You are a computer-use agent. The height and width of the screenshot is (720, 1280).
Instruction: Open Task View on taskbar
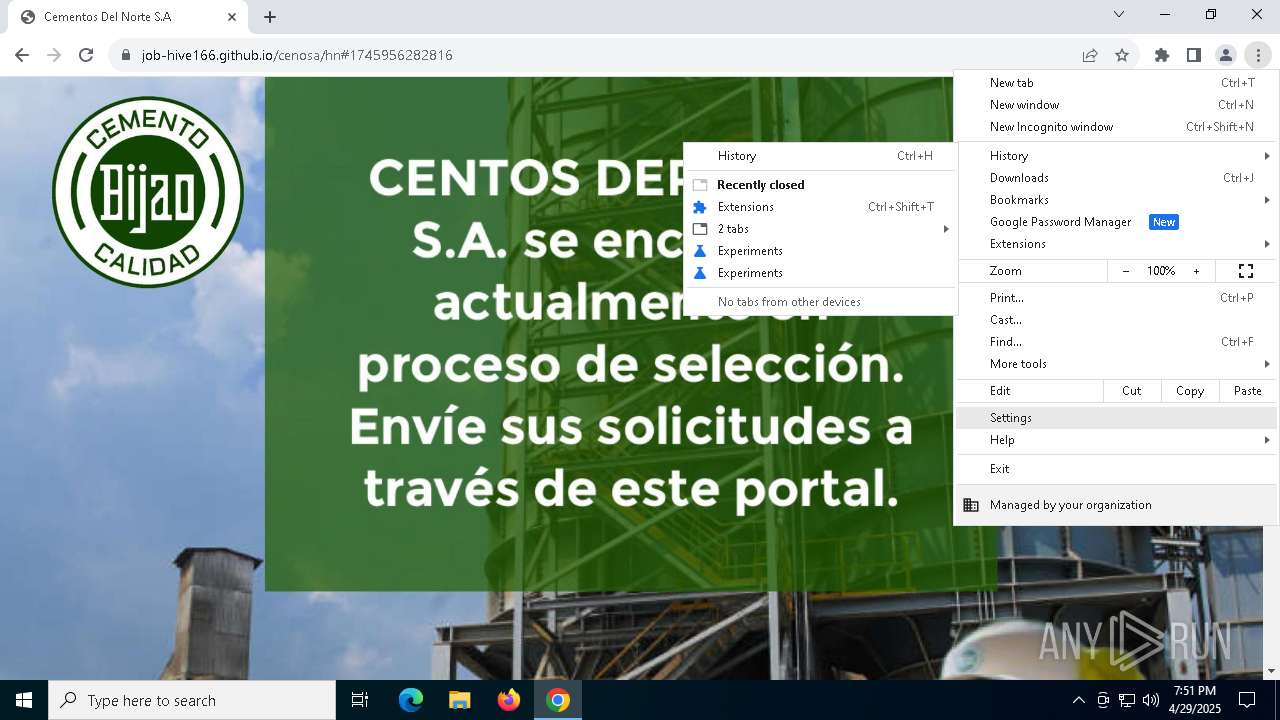coord(360,700)
